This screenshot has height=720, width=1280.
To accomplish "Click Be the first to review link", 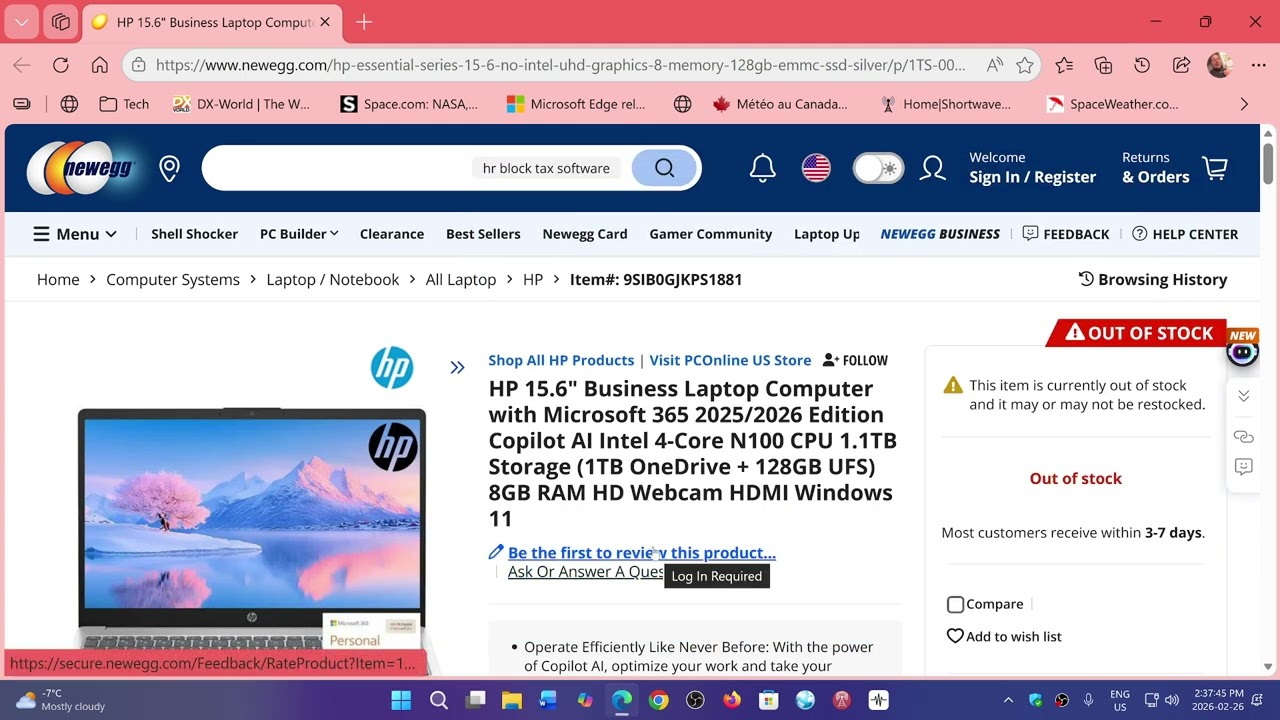I will click(642, 552).
